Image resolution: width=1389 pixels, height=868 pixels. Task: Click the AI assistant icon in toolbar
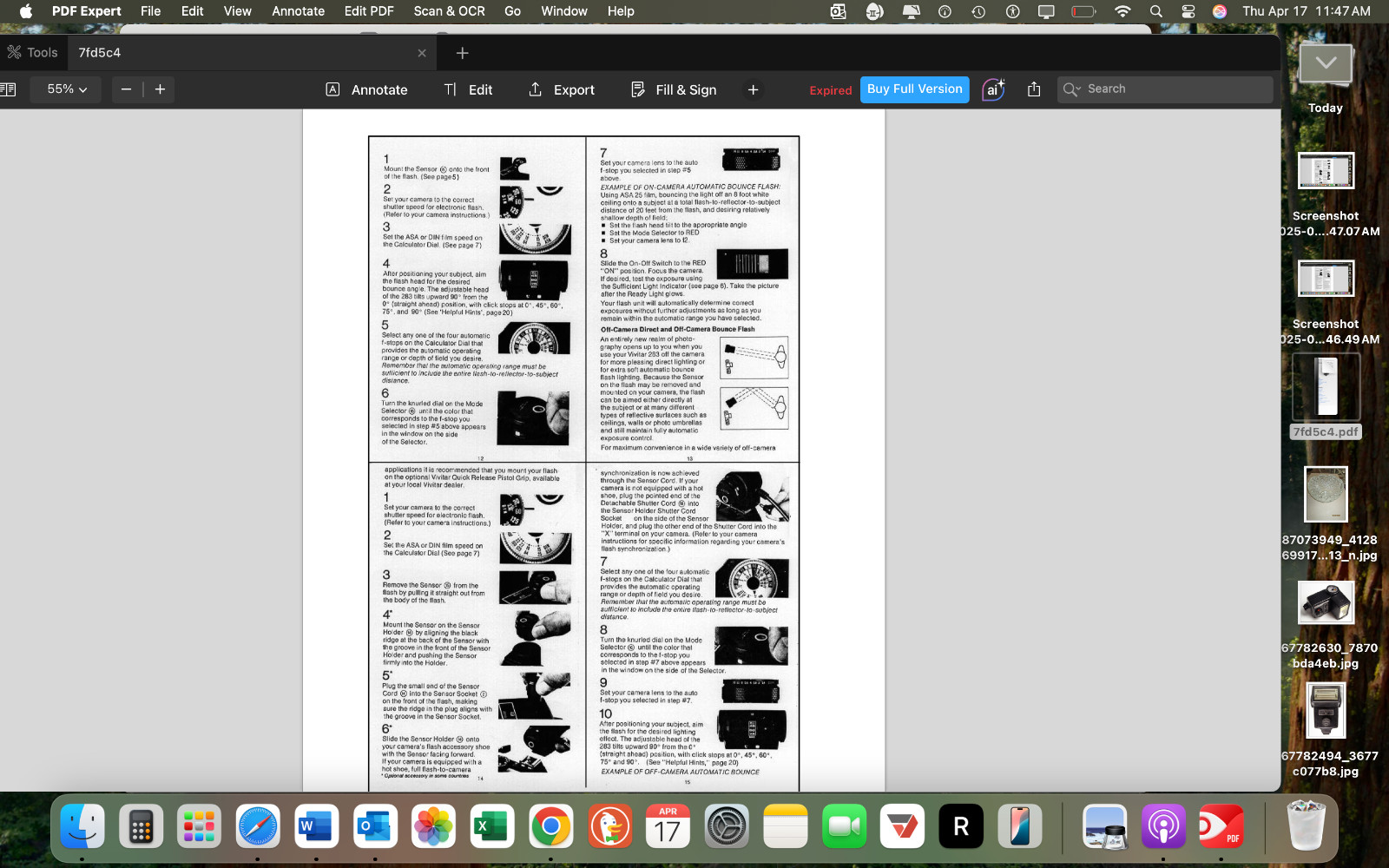click(x=993, y=89)
